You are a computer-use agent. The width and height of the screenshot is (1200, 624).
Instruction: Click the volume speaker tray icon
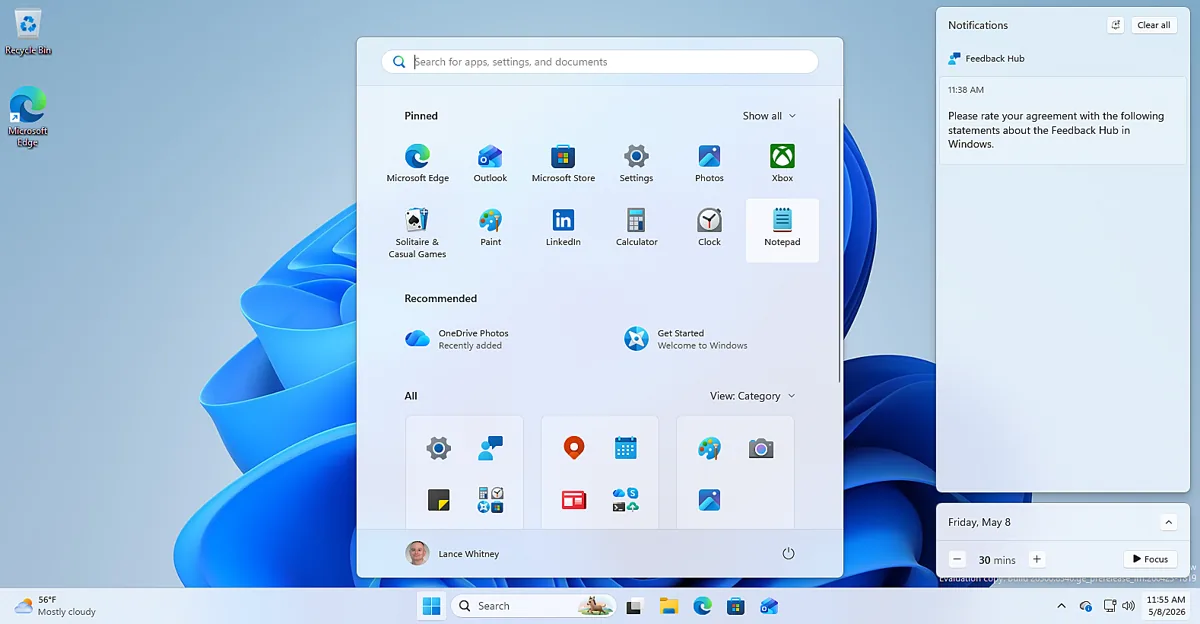point(1129,606)
